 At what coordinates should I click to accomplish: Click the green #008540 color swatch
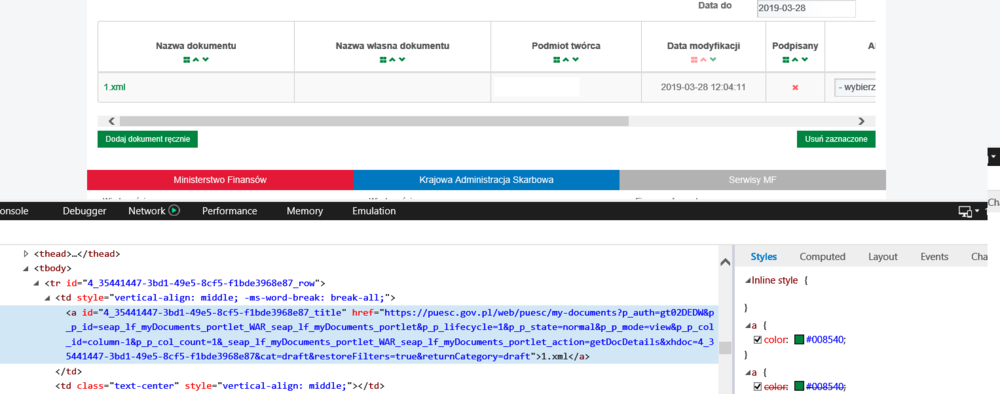798,340
